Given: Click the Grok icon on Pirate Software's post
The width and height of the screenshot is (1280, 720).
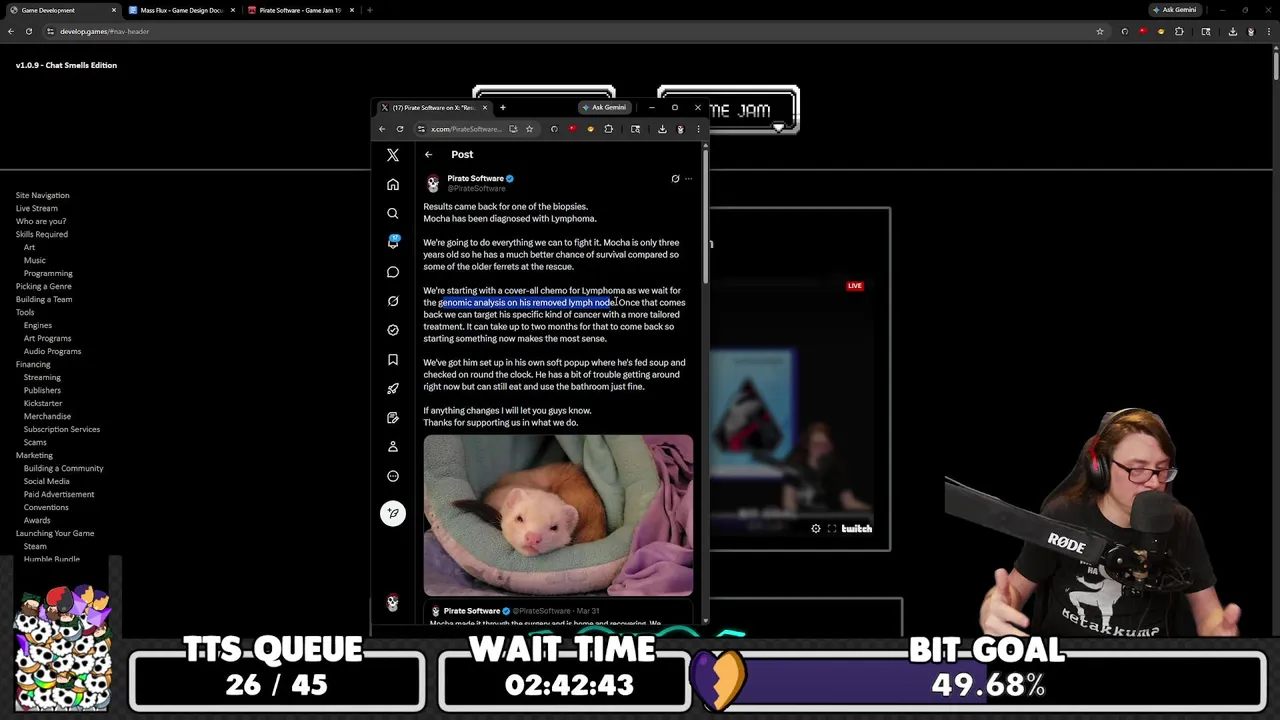Looking at the screenshot, I should click(x=675, y=179).
